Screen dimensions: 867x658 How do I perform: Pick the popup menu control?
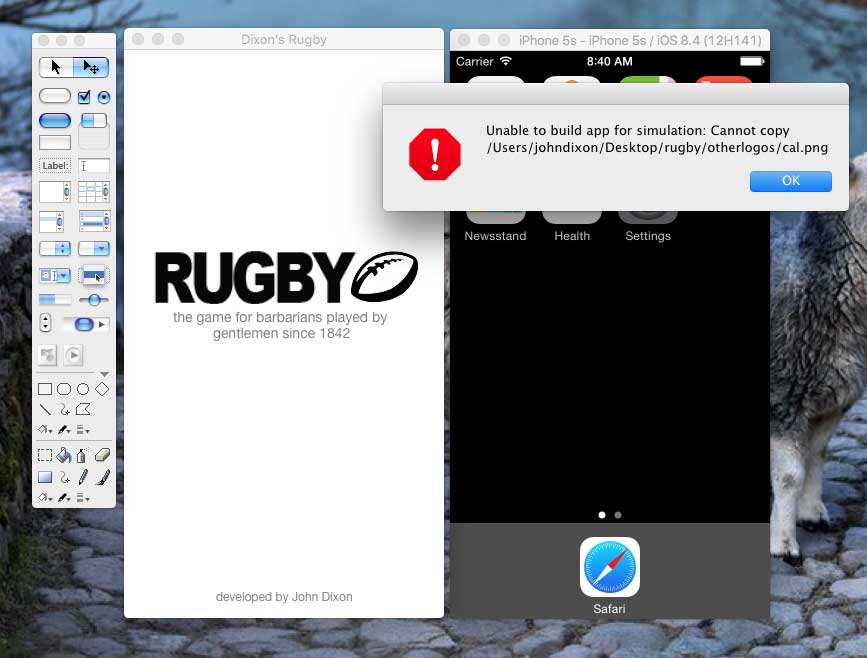pyautogui.click(x=93, y=275)
